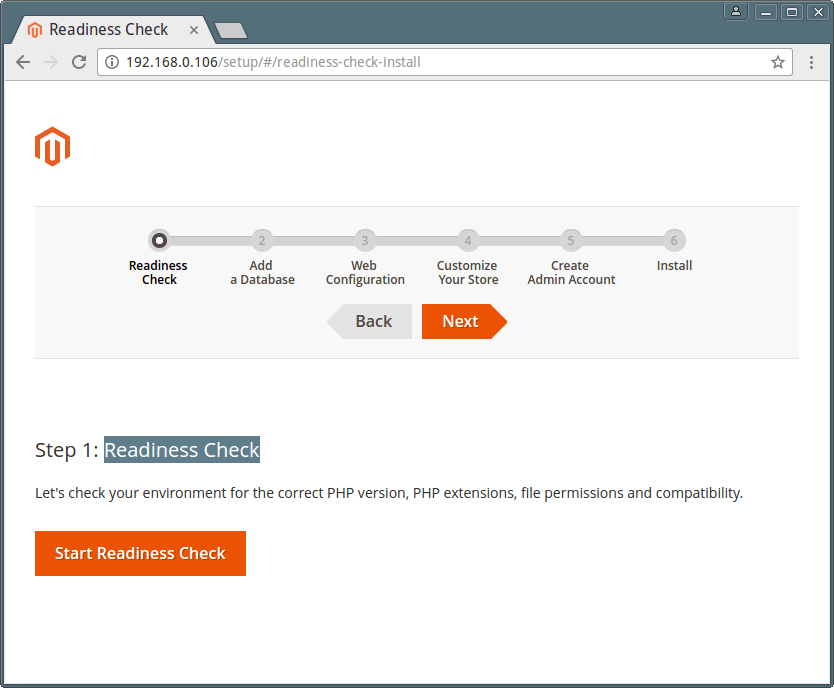Close the Readiness Check tab
The image size is (834, 688).
pos(194,30)
